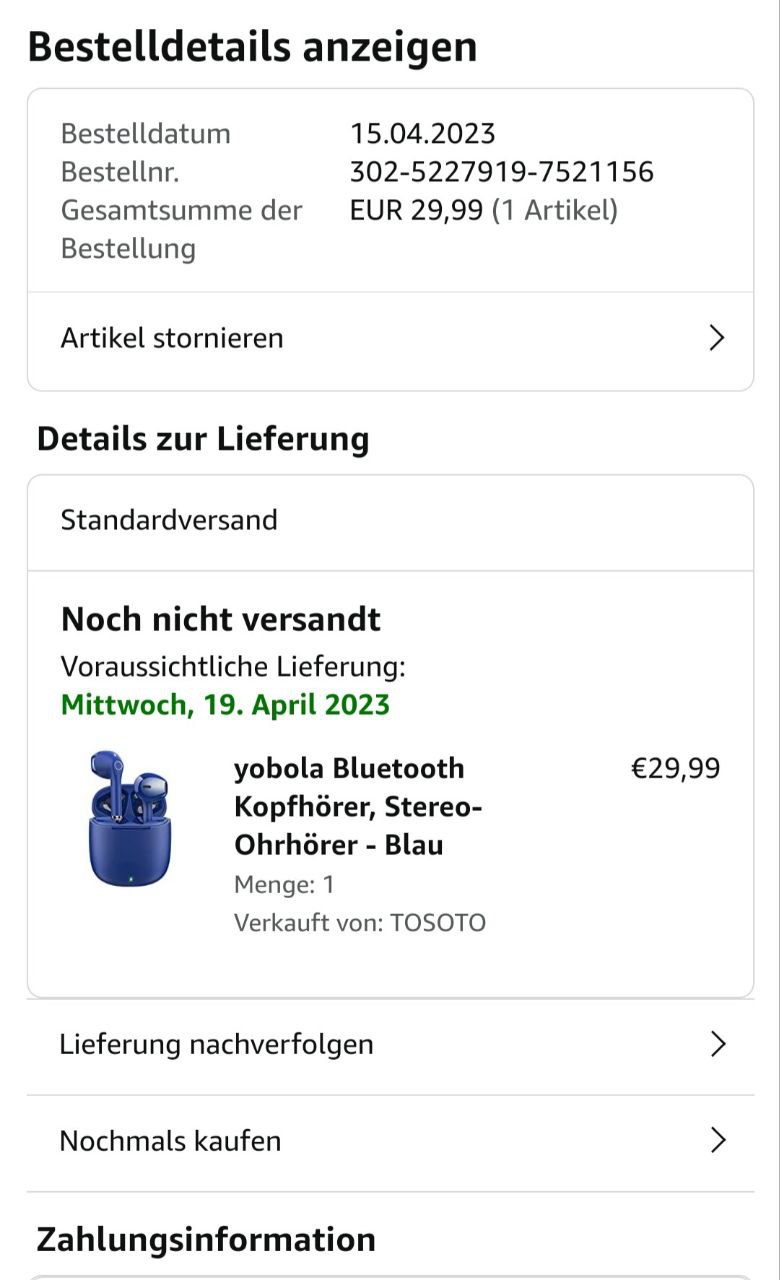This screenshot has width=780, height=1280.
Task: Open the Artikel stornieren row
Action: pyautogui.click(x=390, y=338)
